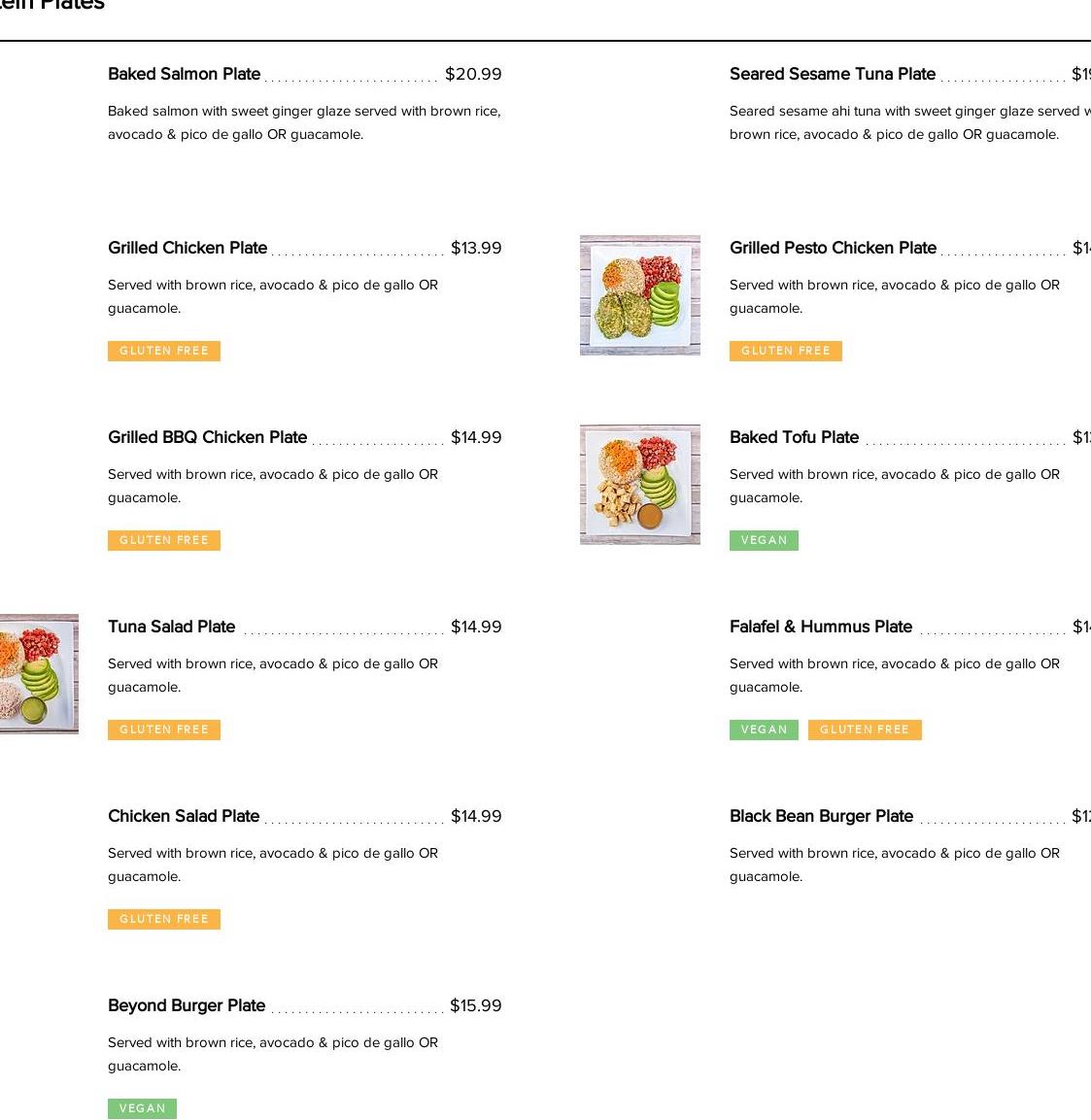The width and height of the screenshot is (1091, 1120).
Task: Select Grilled Pesto Chicken Plate title
Action: coord(833,248)
